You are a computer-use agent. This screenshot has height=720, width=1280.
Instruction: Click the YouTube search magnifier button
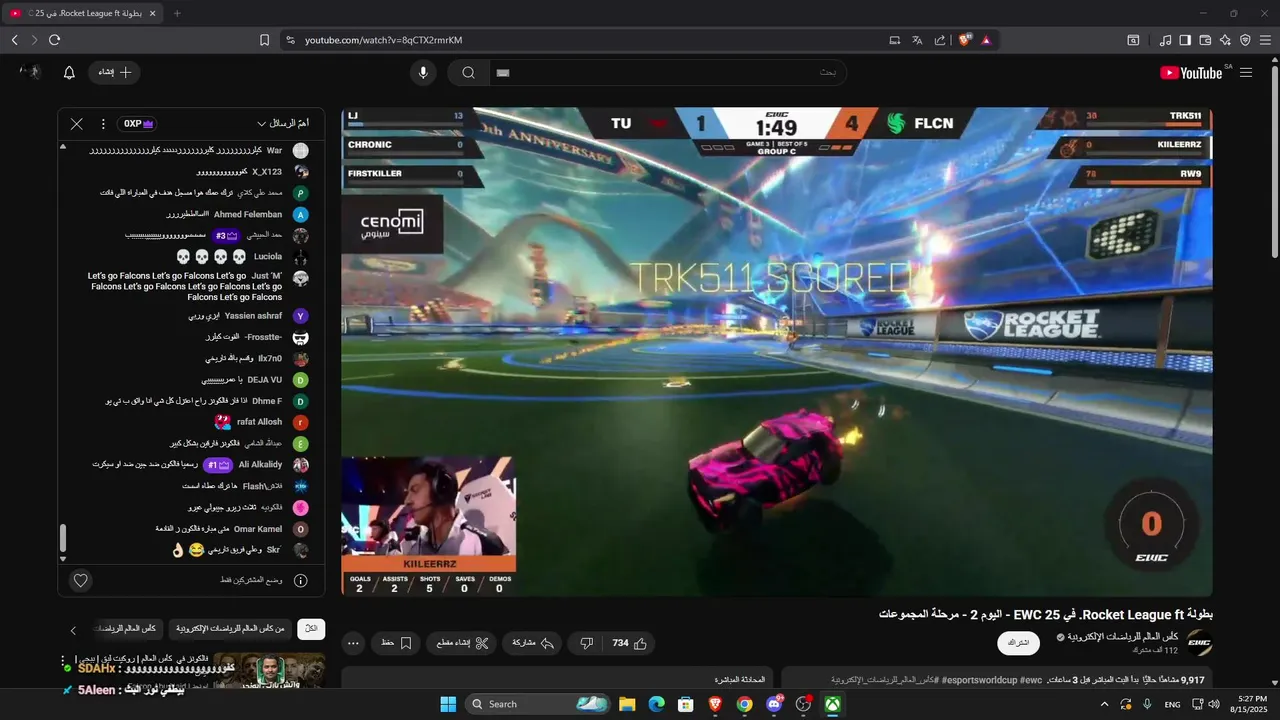tap(468, 72)
